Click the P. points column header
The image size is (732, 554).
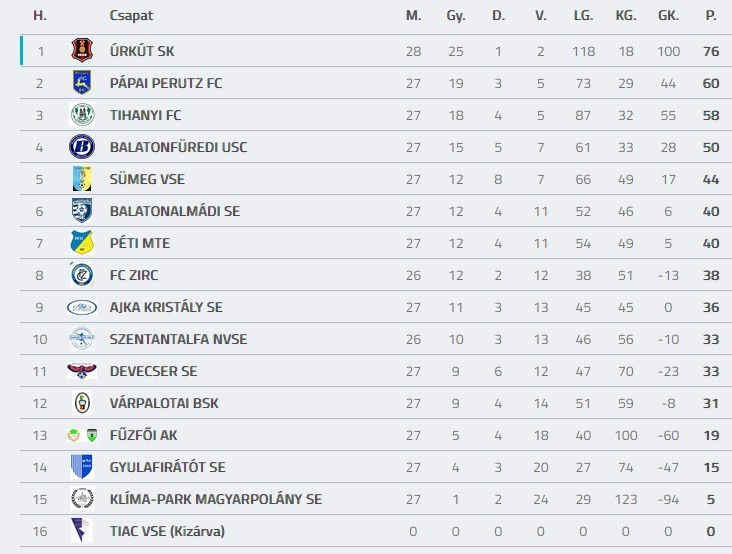pyautogui.click(x=711, y=16)
